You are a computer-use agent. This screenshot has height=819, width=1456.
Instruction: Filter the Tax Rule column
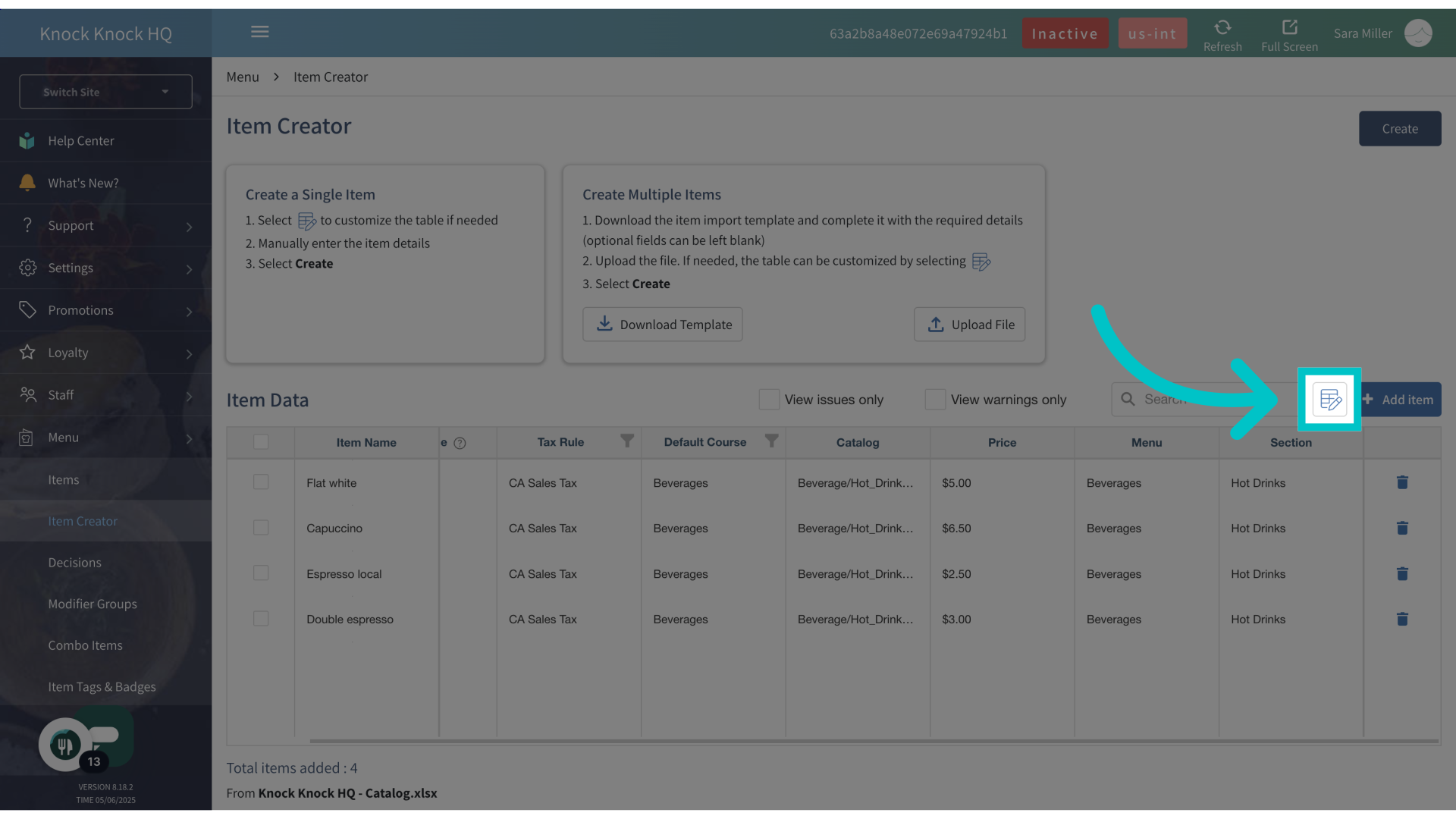click(x=627, y=441)
